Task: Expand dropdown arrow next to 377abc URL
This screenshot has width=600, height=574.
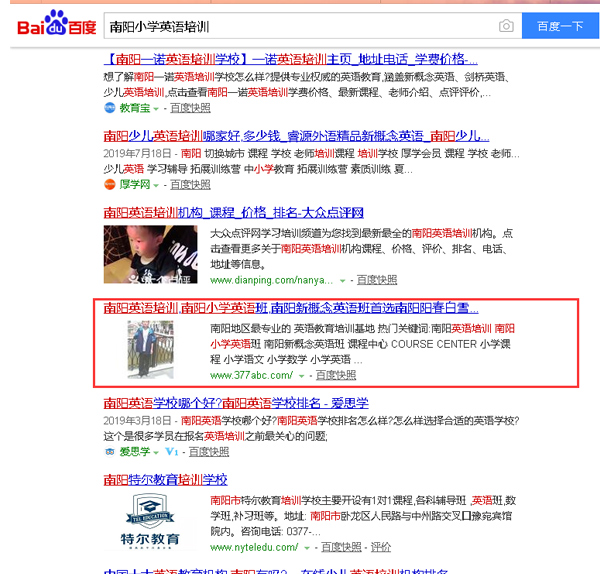Action: pyautogui.click(x=302, y=377)
